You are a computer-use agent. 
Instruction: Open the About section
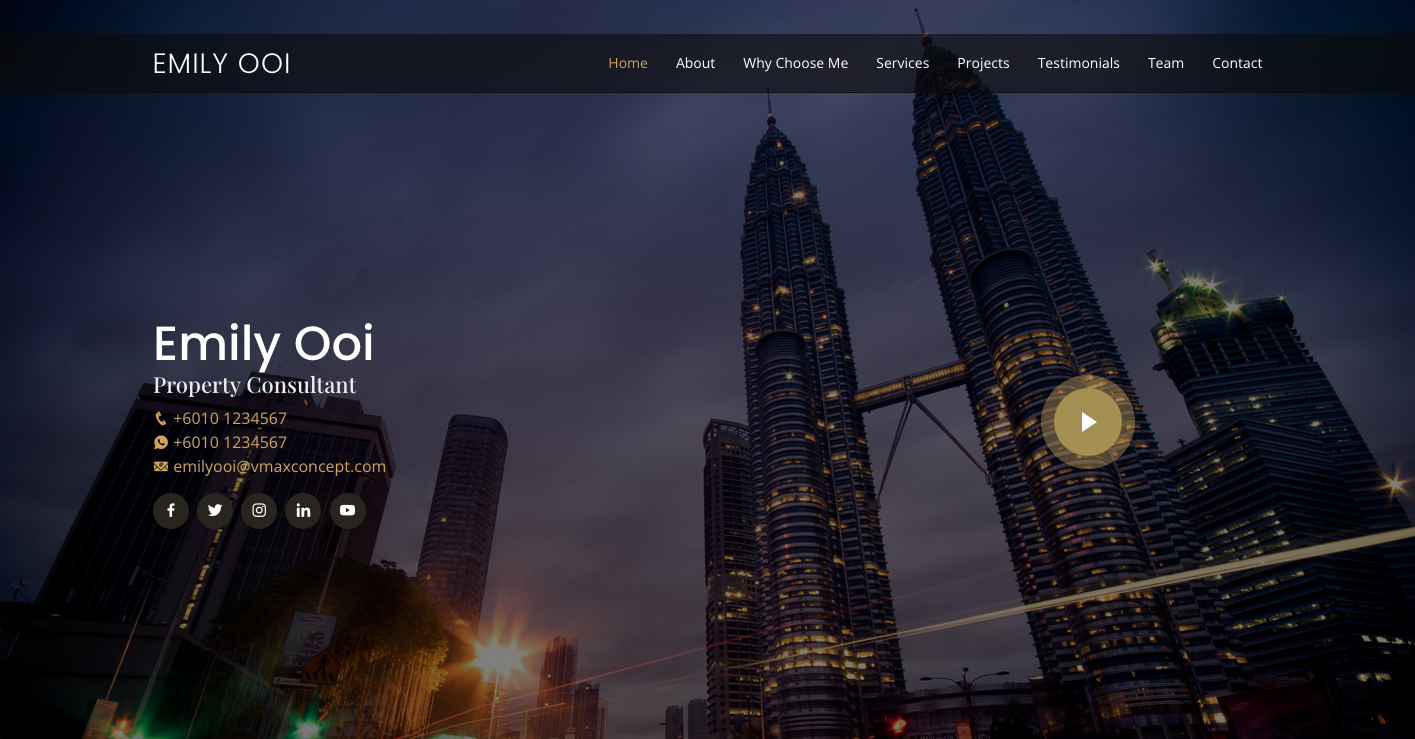[x=695, y=63]
